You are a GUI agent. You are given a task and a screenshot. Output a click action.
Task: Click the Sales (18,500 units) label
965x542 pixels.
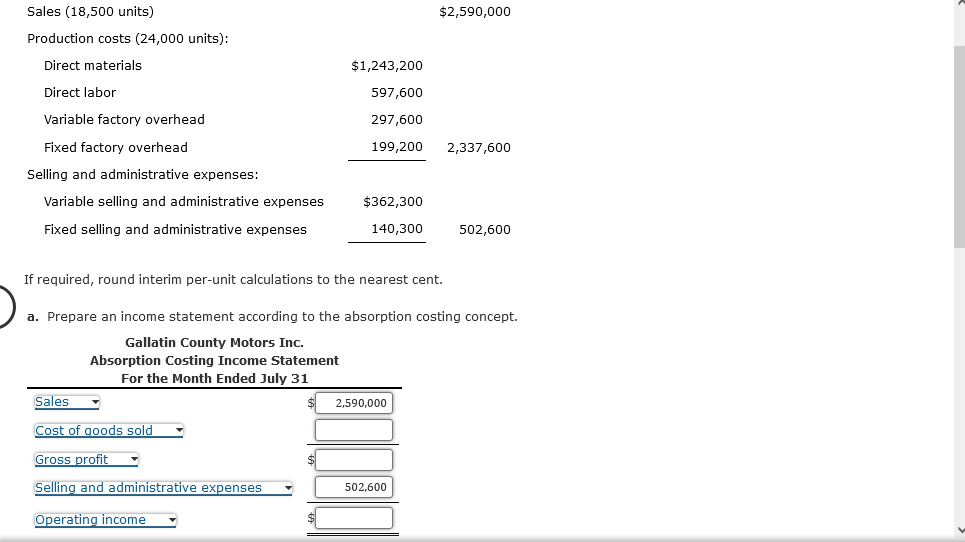point(90,12)
